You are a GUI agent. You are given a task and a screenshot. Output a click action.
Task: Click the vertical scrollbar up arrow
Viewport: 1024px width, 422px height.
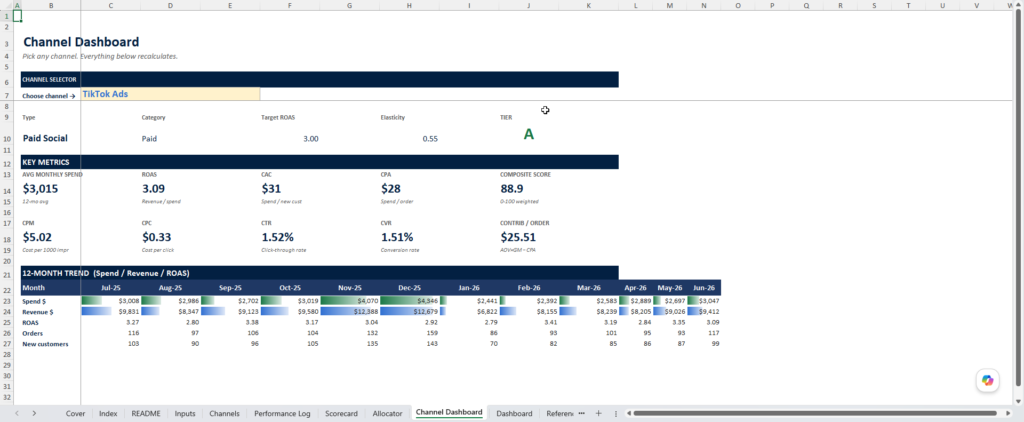(x=1017, y=5)
